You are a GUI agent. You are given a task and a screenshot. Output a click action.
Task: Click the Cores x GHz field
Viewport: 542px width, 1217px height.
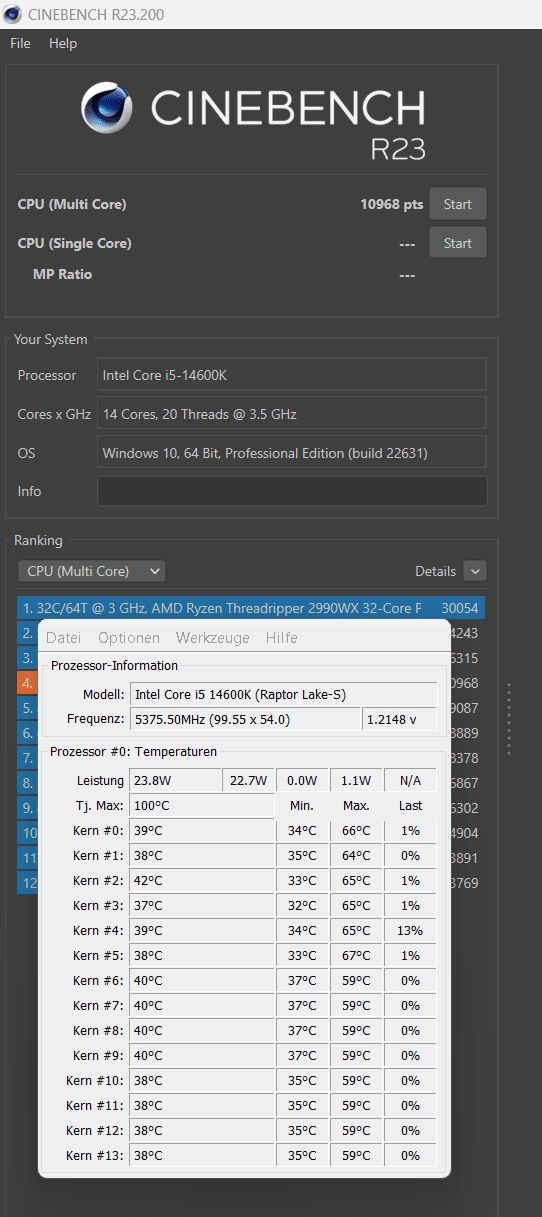(292, 413)
